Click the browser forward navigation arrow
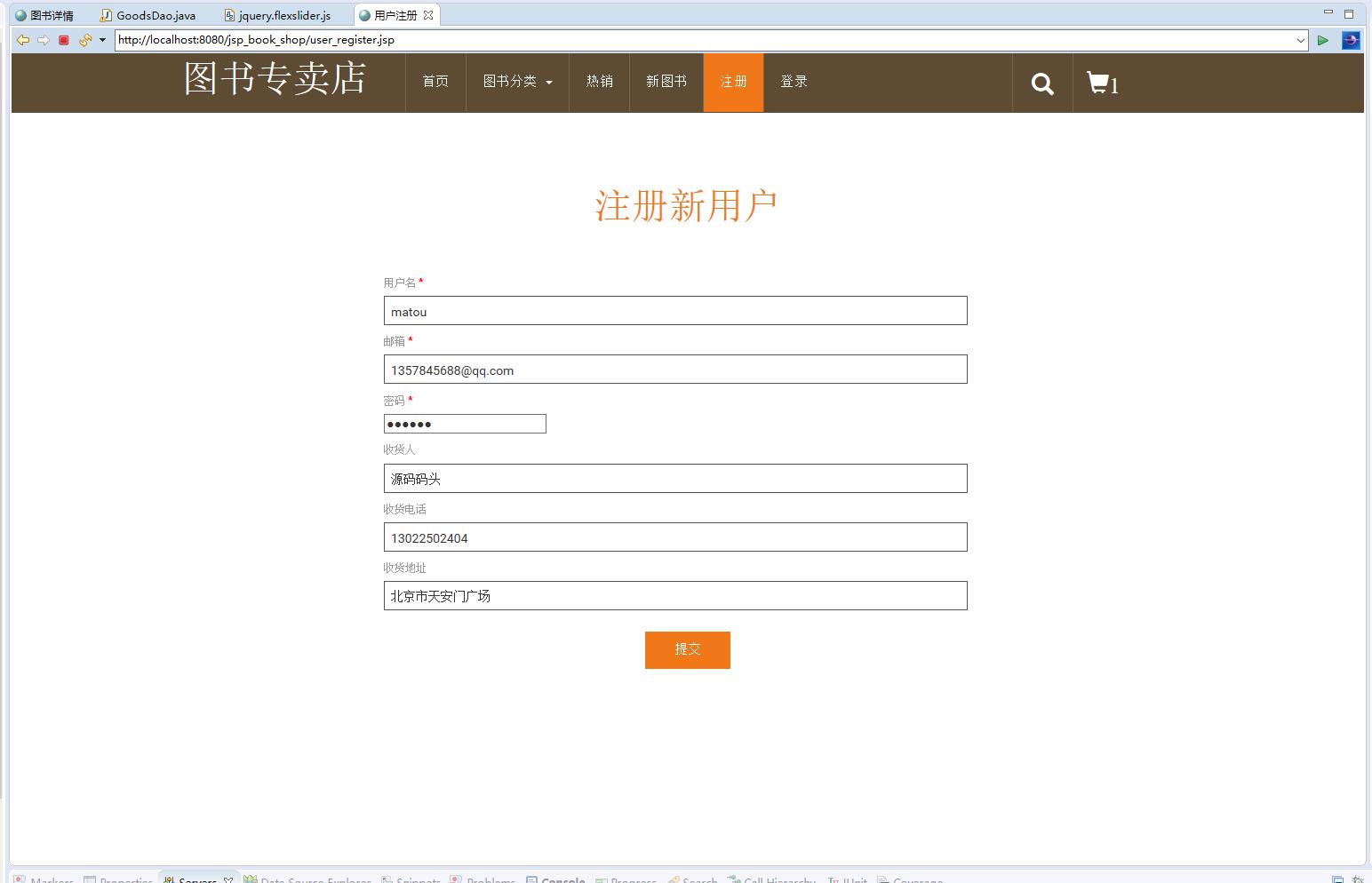The image size is (1372, 883). (44, 40)
